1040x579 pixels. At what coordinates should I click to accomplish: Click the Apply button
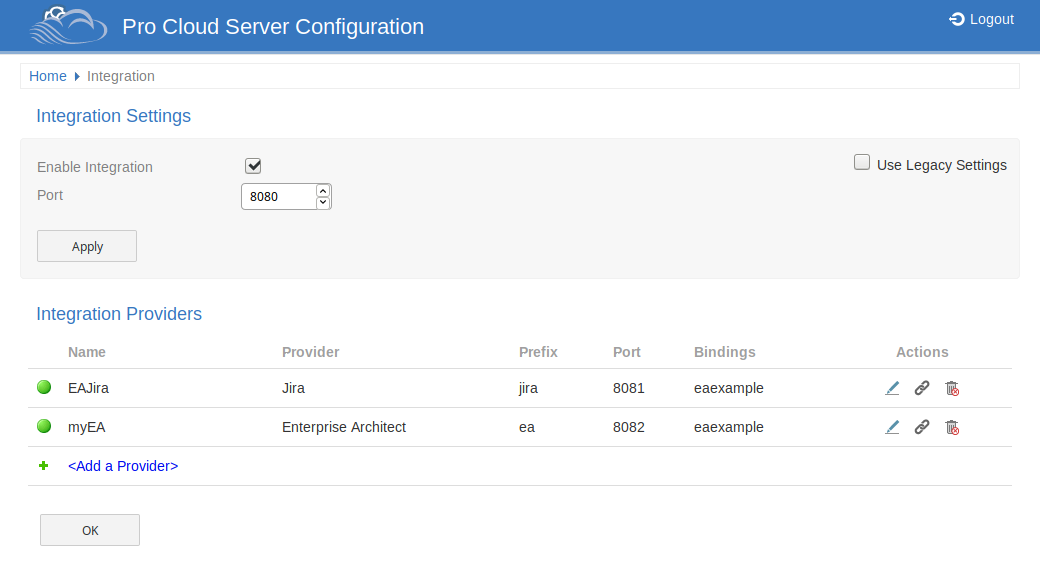click(x=87, y=246)
